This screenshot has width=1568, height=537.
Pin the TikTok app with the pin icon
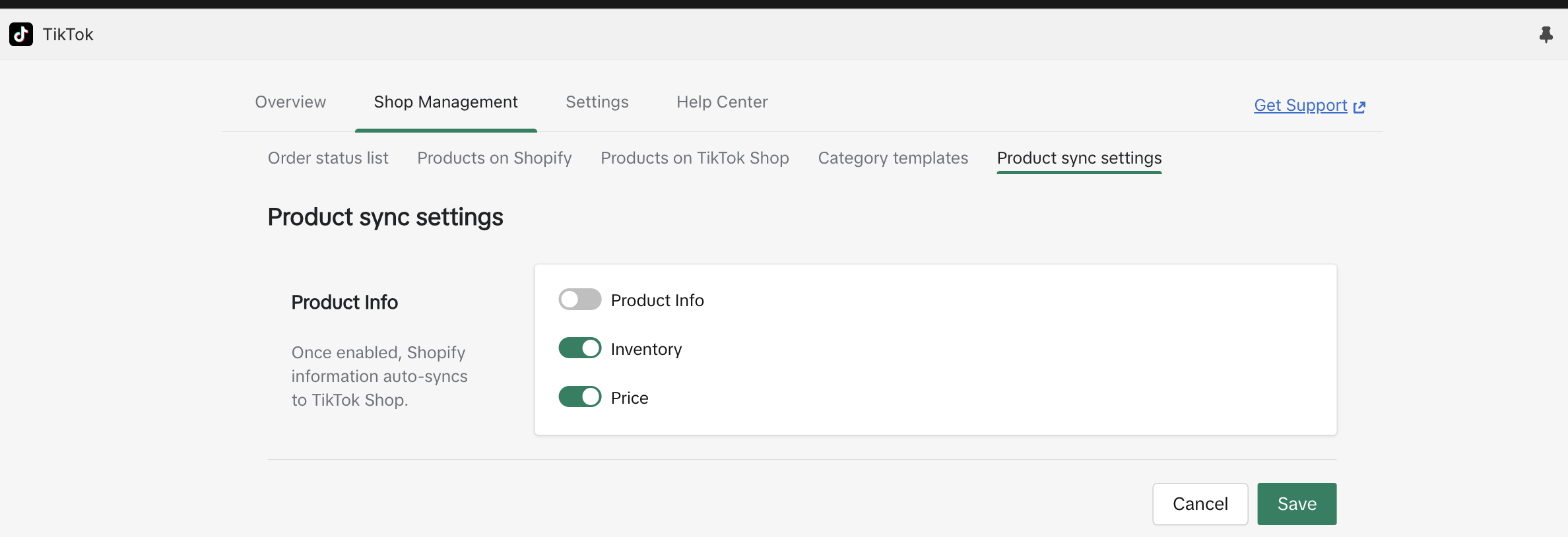[x=1546, y=34]
